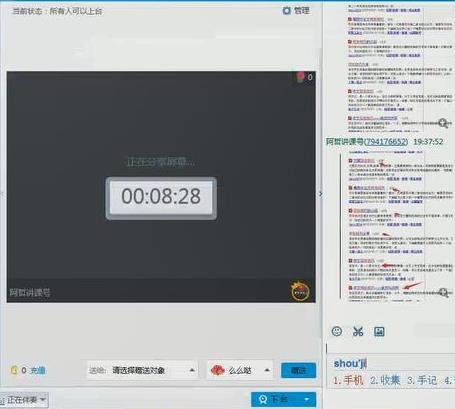Image resolution: width=455 pixels, height=409 pixels.
Task: Open the 请选择赠送对象 recipient dropdown
Action: pyautogui.click(x=142, y=370)
